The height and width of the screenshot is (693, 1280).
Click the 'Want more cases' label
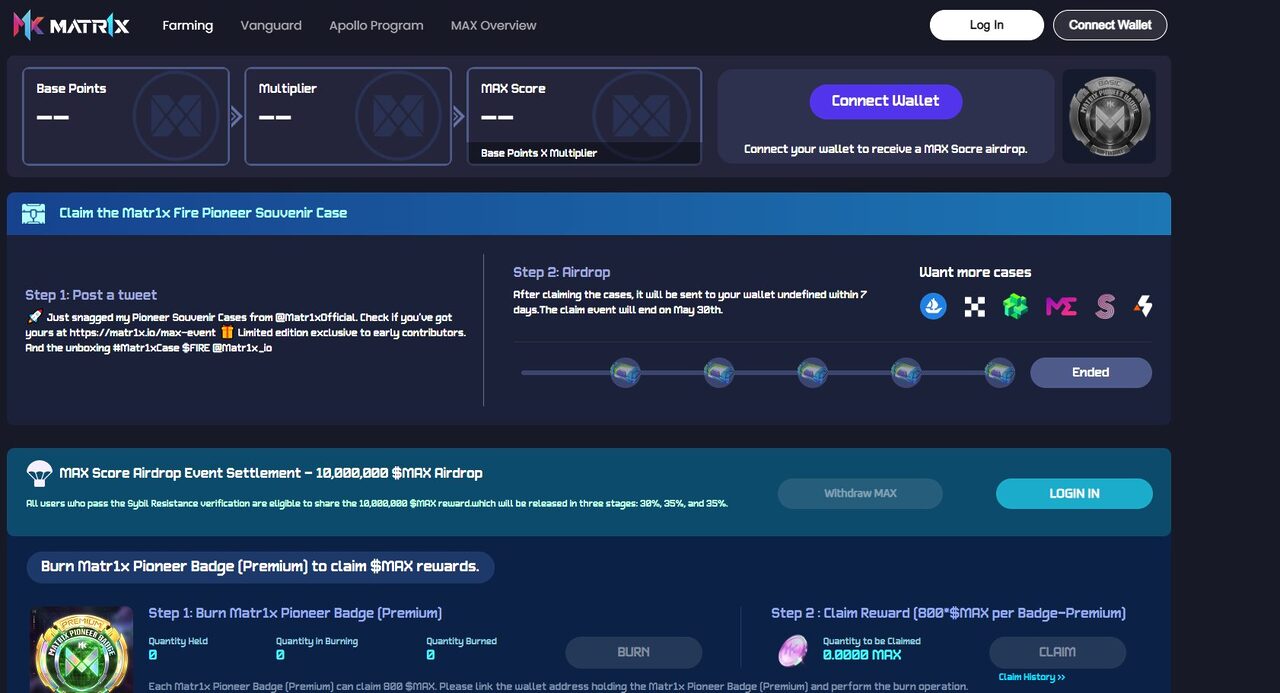tap(975, 272)
